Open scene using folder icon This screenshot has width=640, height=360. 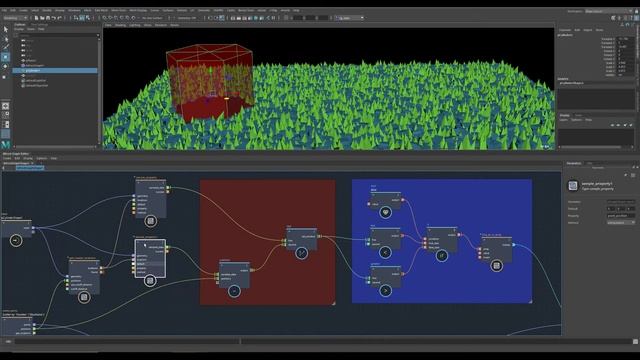pyautogui.click(x=42, y=18)
